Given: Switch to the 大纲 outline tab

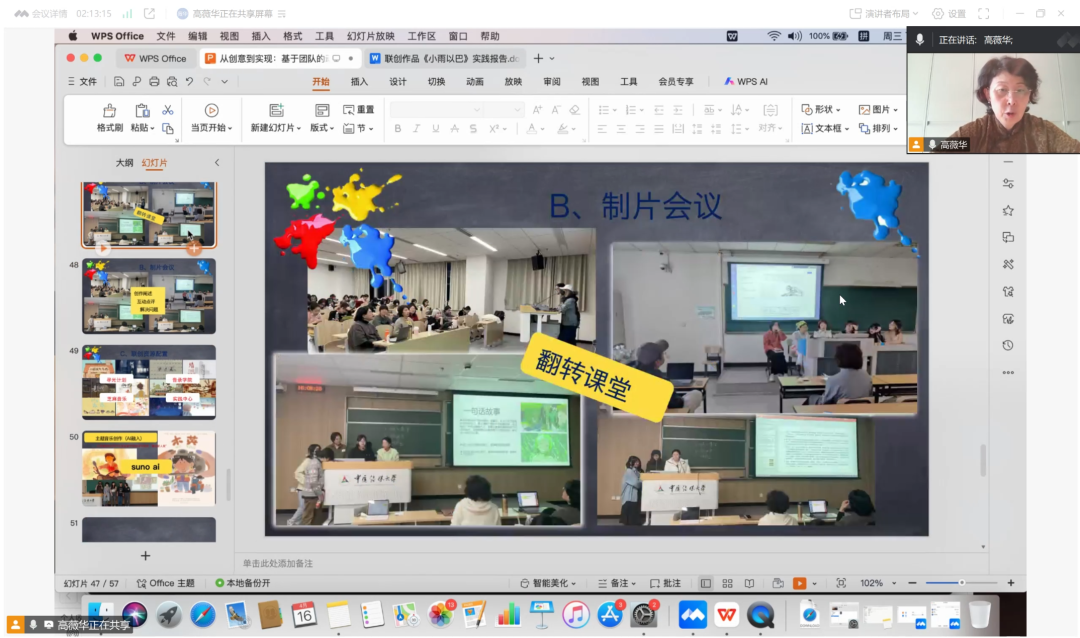Looking at the screenshot, I should tap(124, 163).
